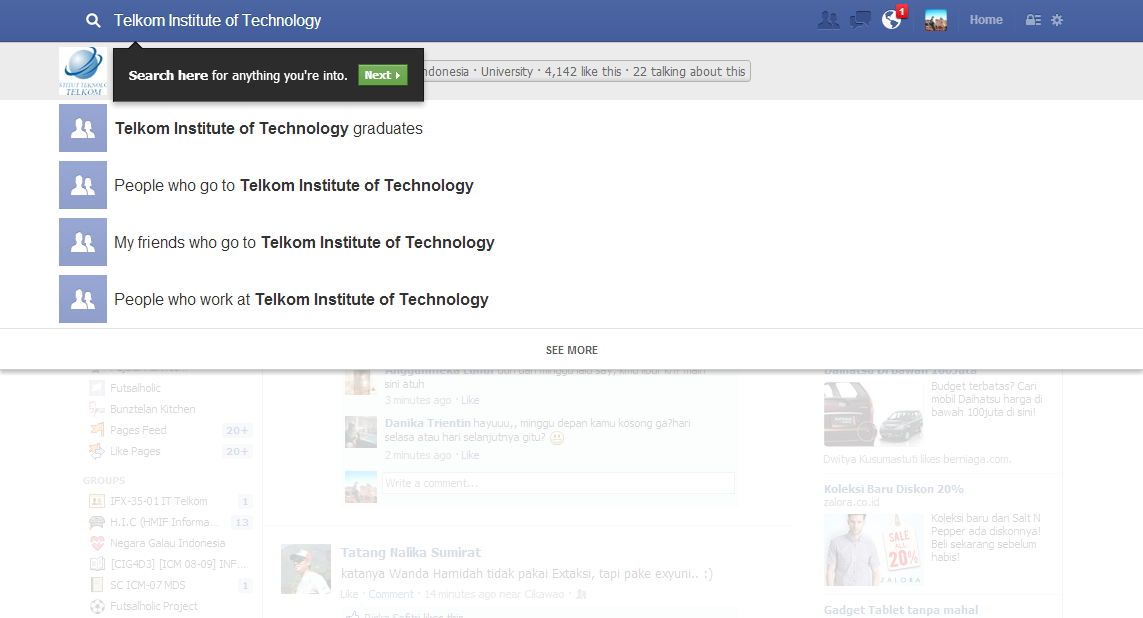The image size is (1143, 618).
Task: Click the Next button in search tooltip
Action: coord(382,75)
